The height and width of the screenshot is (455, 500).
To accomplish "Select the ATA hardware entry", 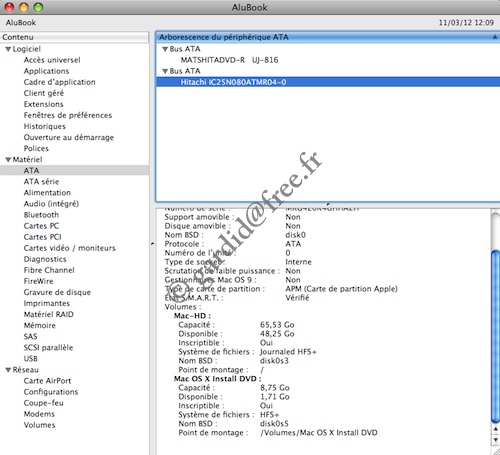I will pos(74,170).
